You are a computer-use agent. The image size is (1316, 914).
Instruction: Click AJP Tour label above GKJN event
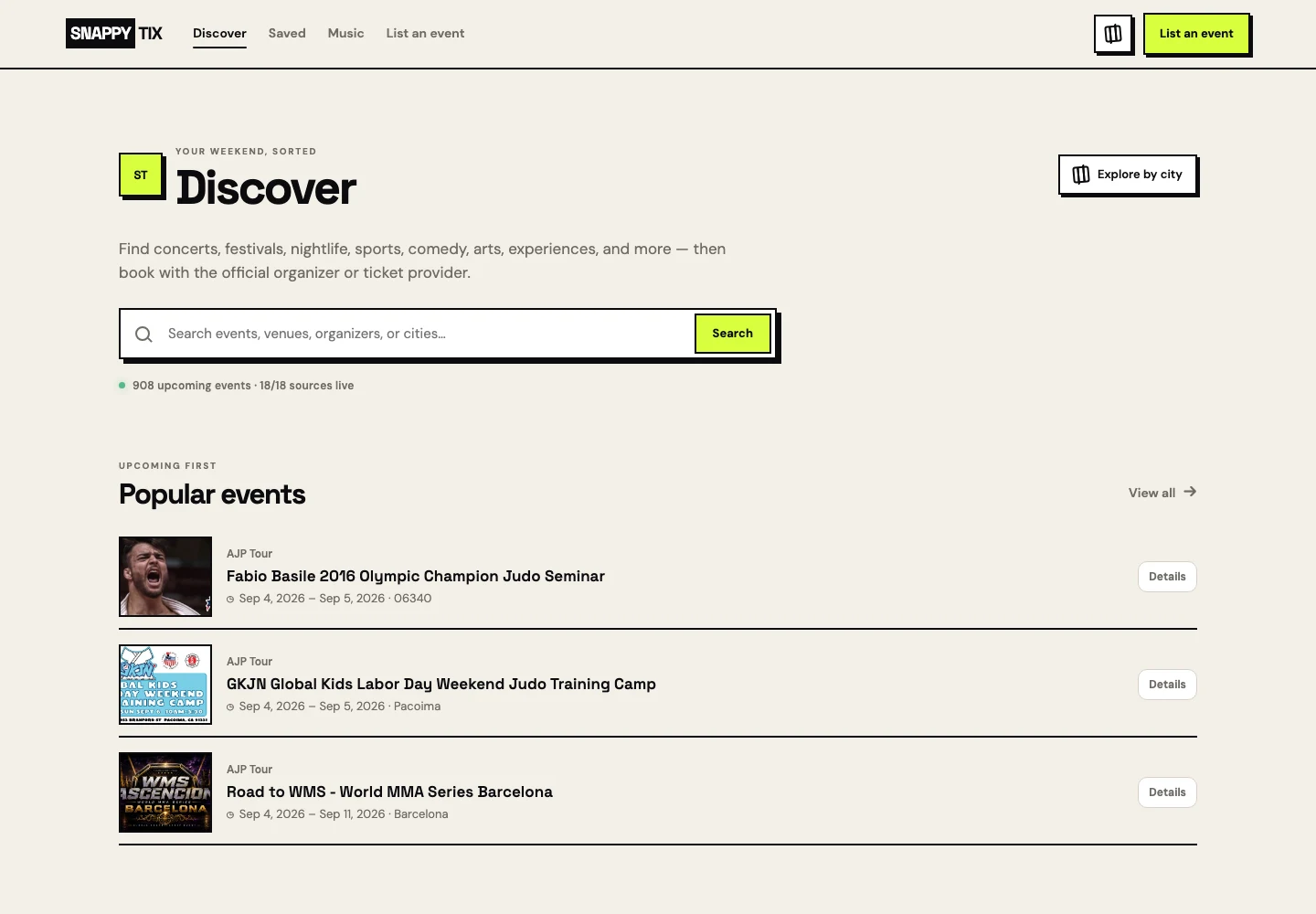coord(249,662)
